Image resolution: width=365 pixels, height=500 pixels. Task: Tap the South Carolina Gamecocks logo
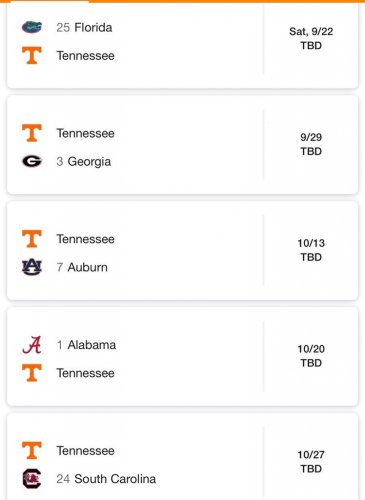click(x=32, y=479)
